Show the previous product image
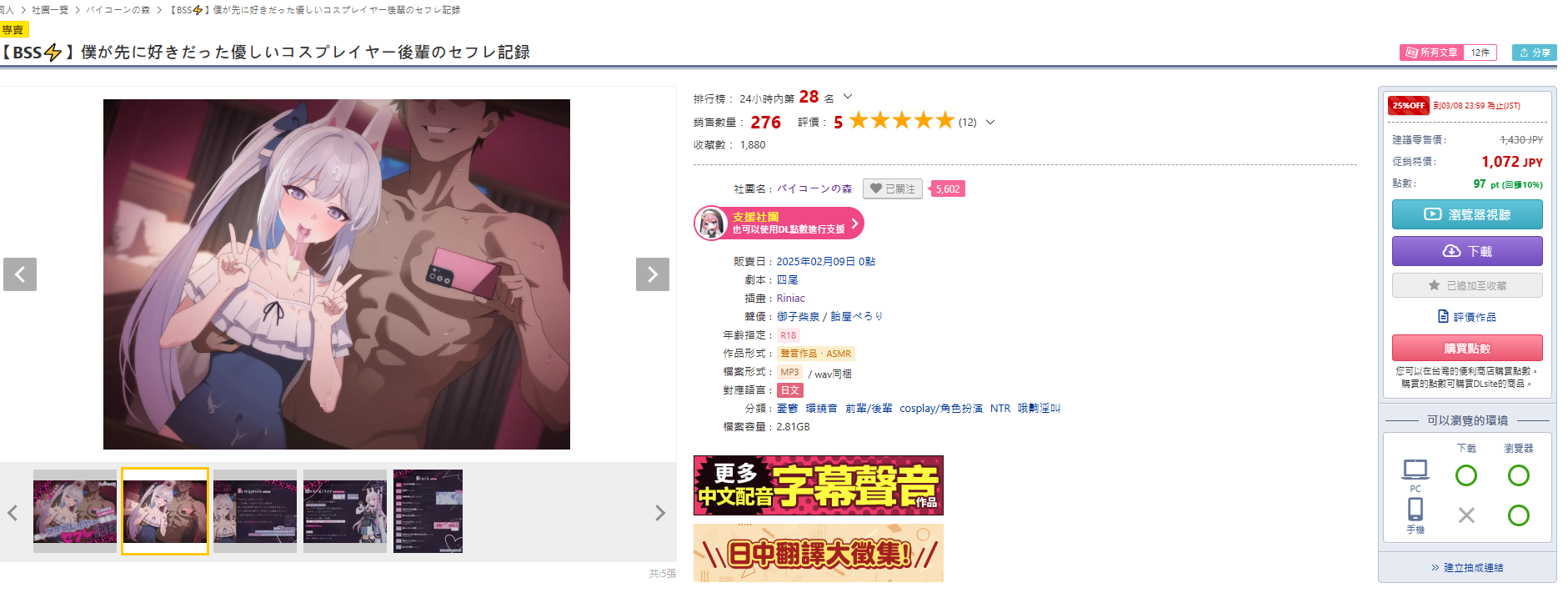Image resolution: width=1568 pixels, height=603 pixels. tap(20, 274)
